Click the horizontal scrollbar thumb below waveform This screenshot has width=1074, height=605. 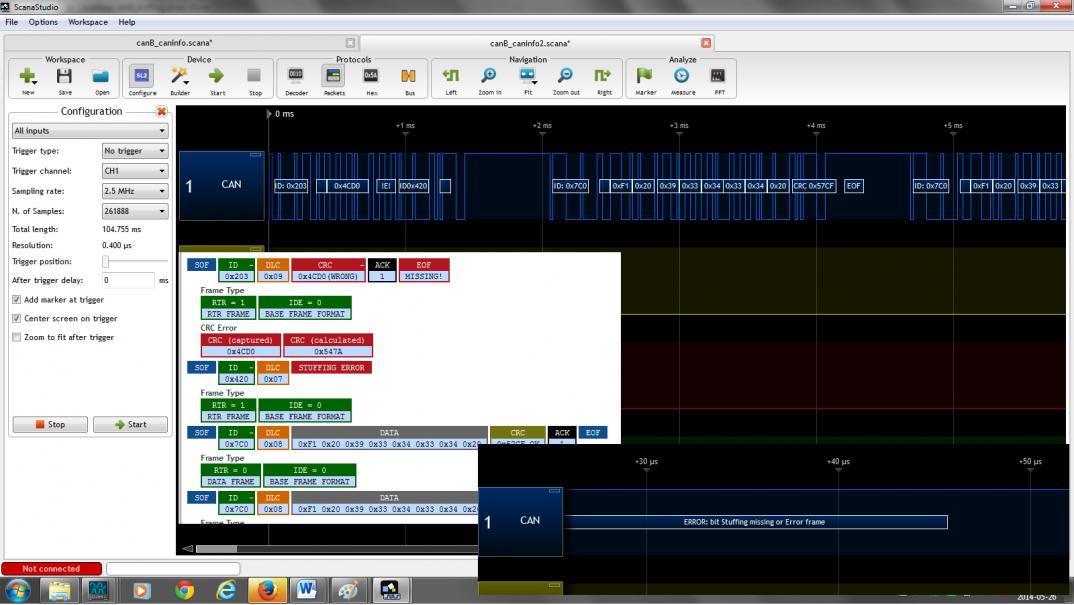coord(216,549)
